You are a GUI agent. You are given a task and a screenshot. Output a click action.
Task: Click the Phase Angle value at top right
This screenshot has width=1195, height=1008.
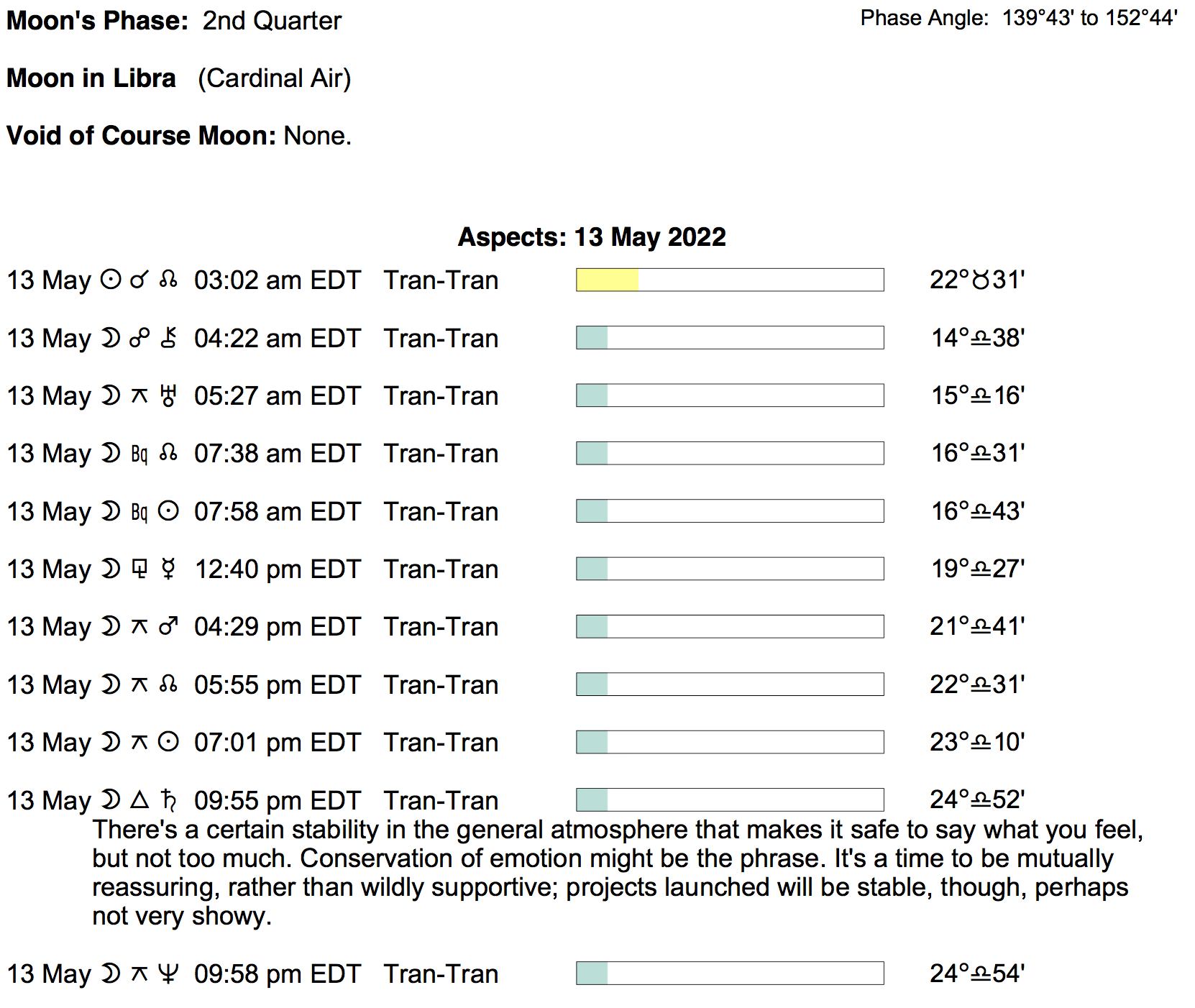pyautogui.click(x=1089, y=18)
